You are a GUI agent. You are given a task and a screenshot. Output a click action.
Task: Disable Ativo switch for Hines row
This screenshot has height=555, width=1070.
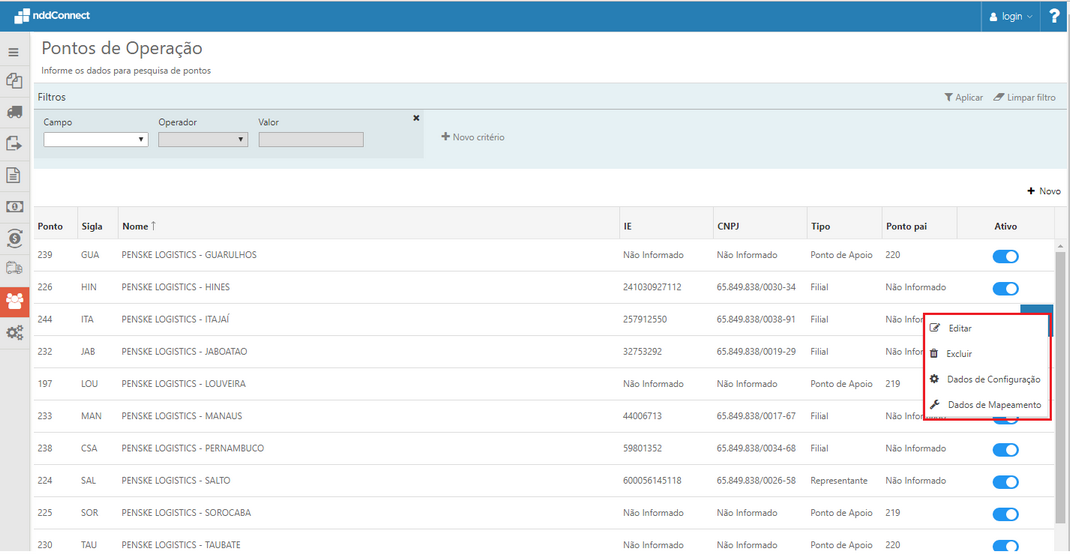[x=1005, y=289]
